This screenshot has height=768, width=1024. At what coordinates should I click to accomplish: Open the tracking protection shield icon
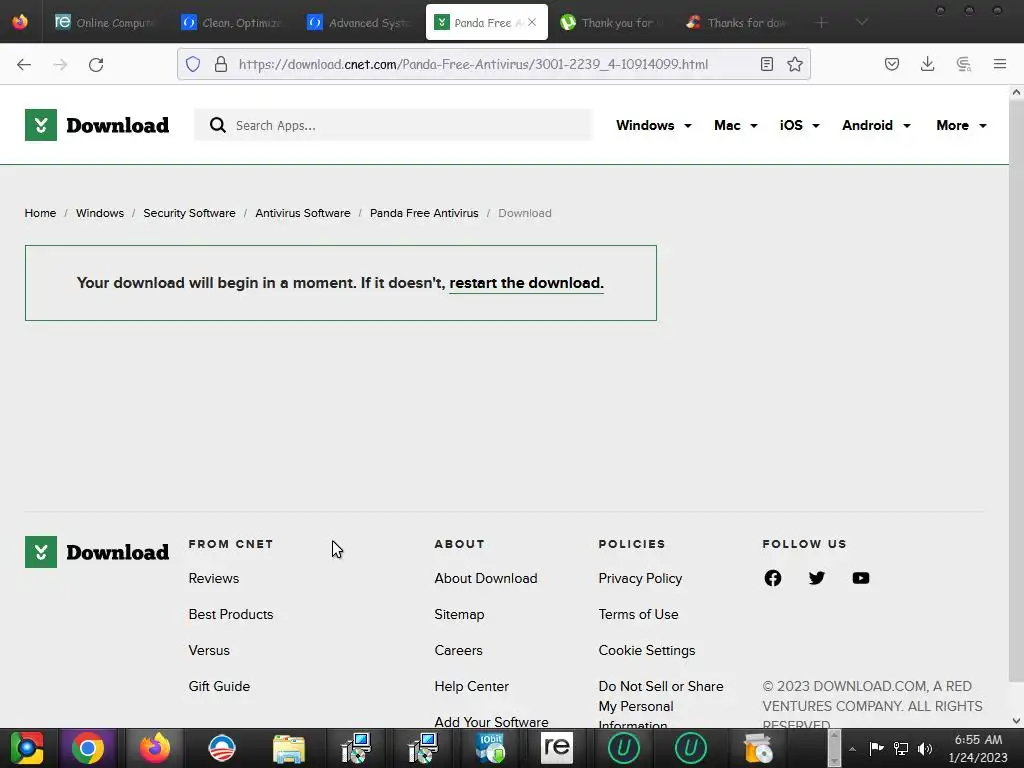pyautogui.click(x=193, y=64)
